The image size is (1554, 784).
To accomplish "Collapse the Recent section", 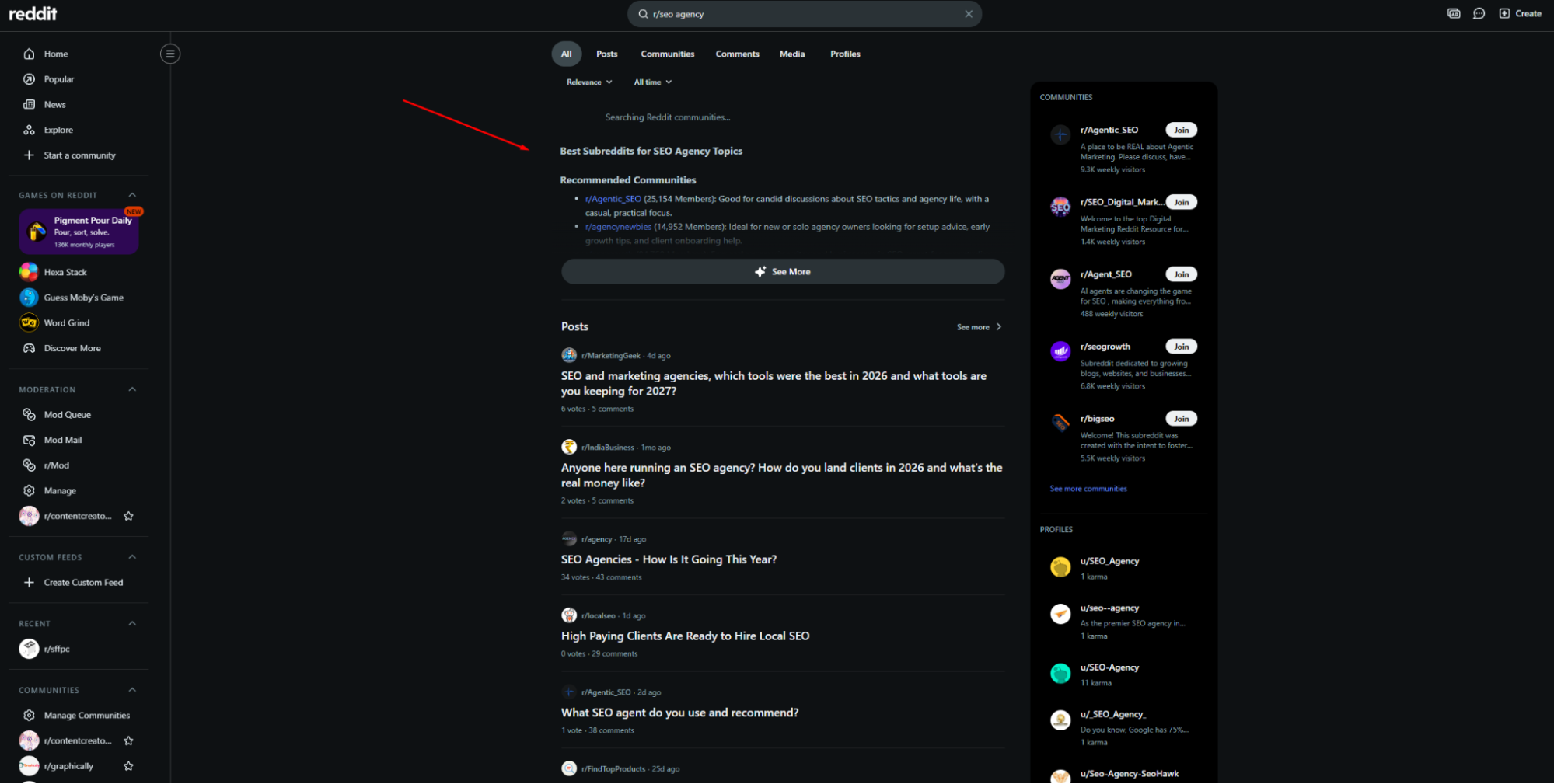I will click(132, 623).
